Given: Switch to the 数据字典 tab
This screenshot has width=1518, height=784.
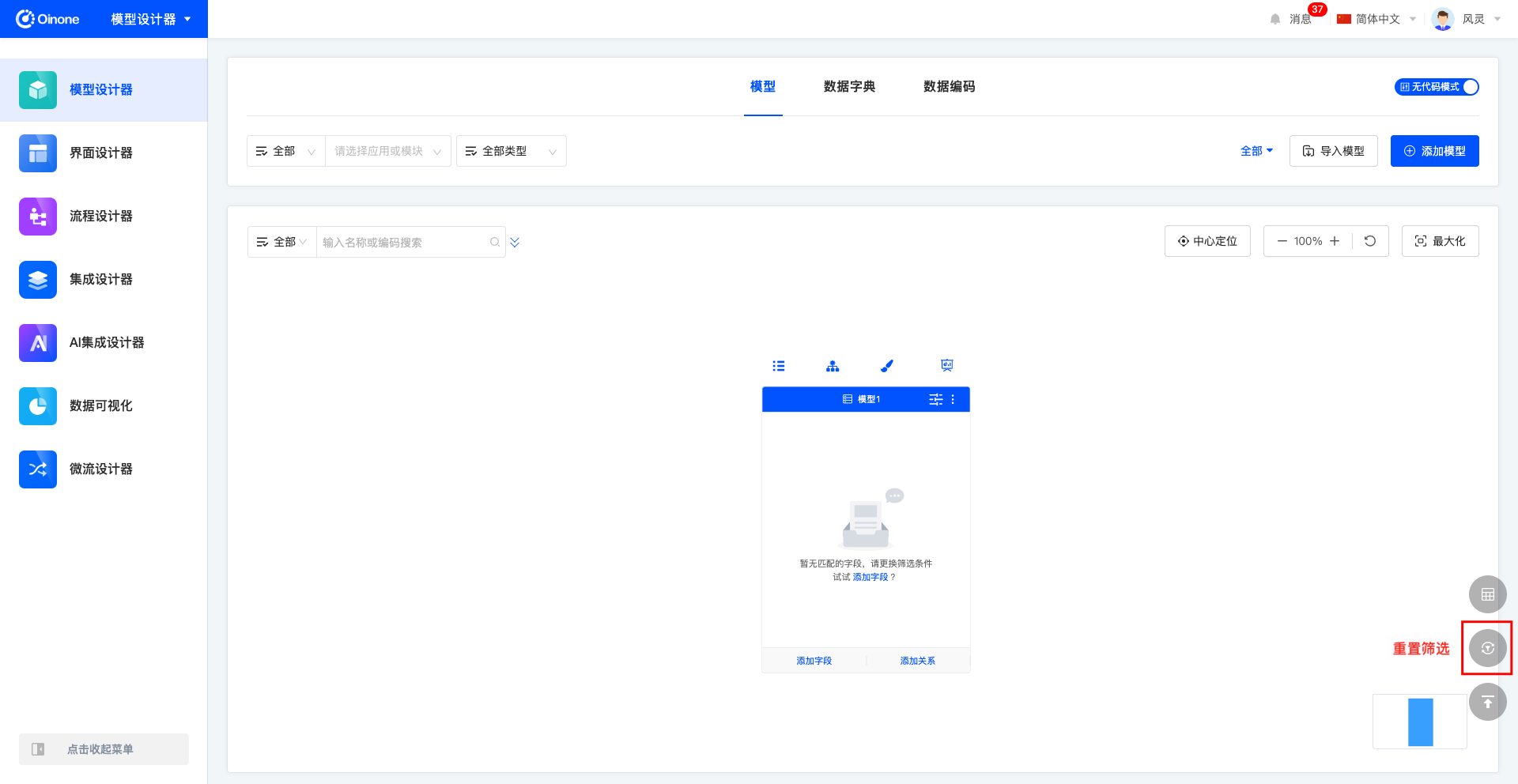Looking at the screenshot, I should pyautogui.click(x=849, y=87).
